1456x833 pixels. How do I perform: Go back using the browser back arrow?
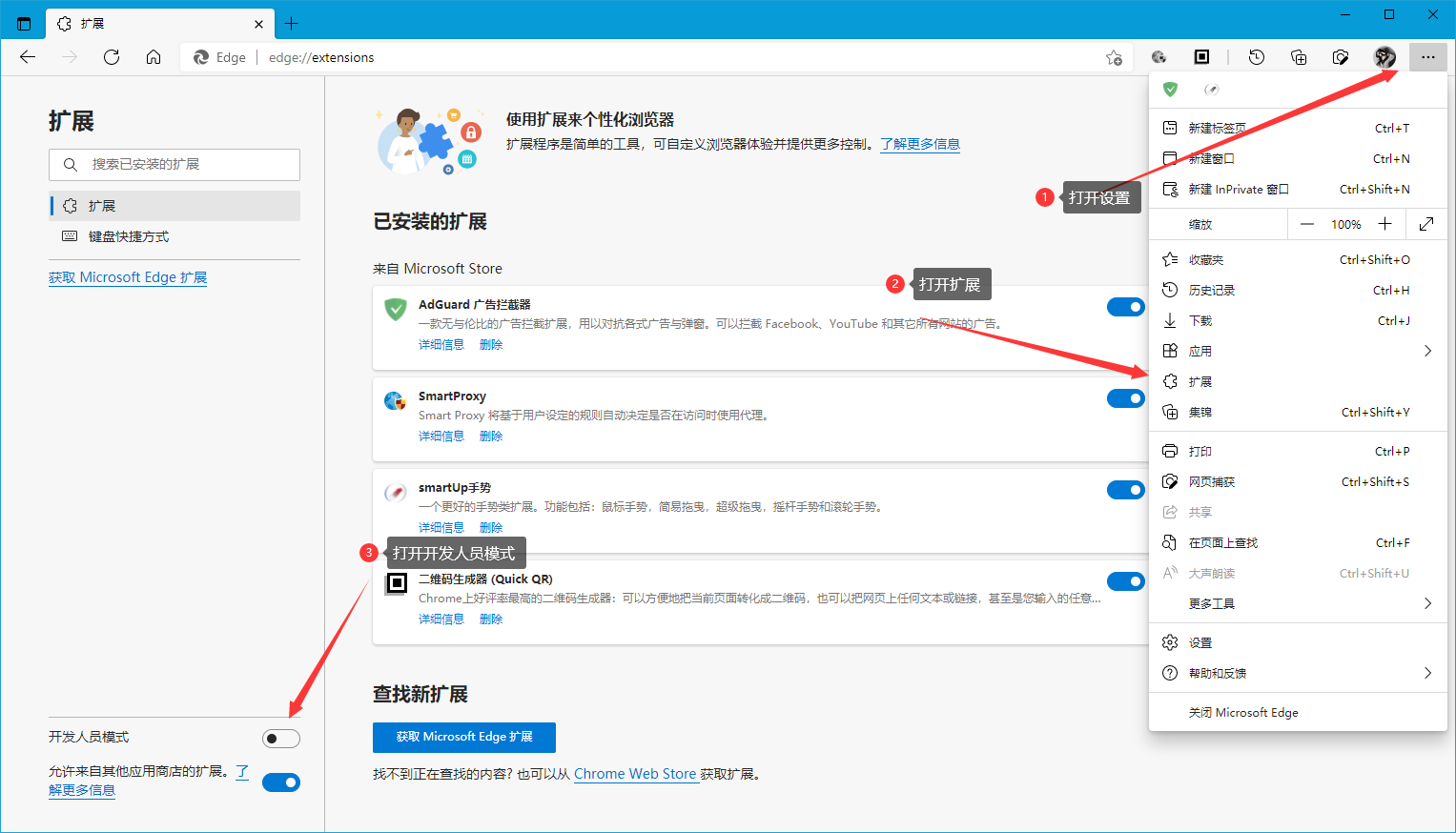[x=28, y=57]
